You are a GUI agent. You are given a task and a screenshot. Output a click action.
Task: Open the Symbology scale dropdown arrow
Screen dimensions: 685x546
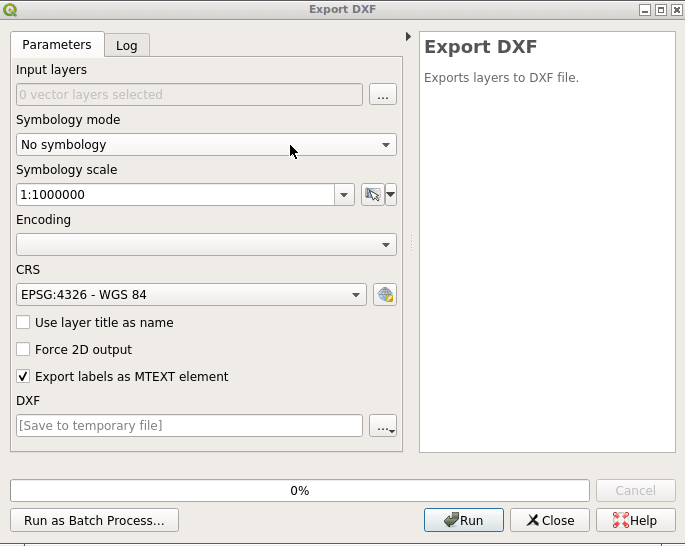(x=344, y=195)
